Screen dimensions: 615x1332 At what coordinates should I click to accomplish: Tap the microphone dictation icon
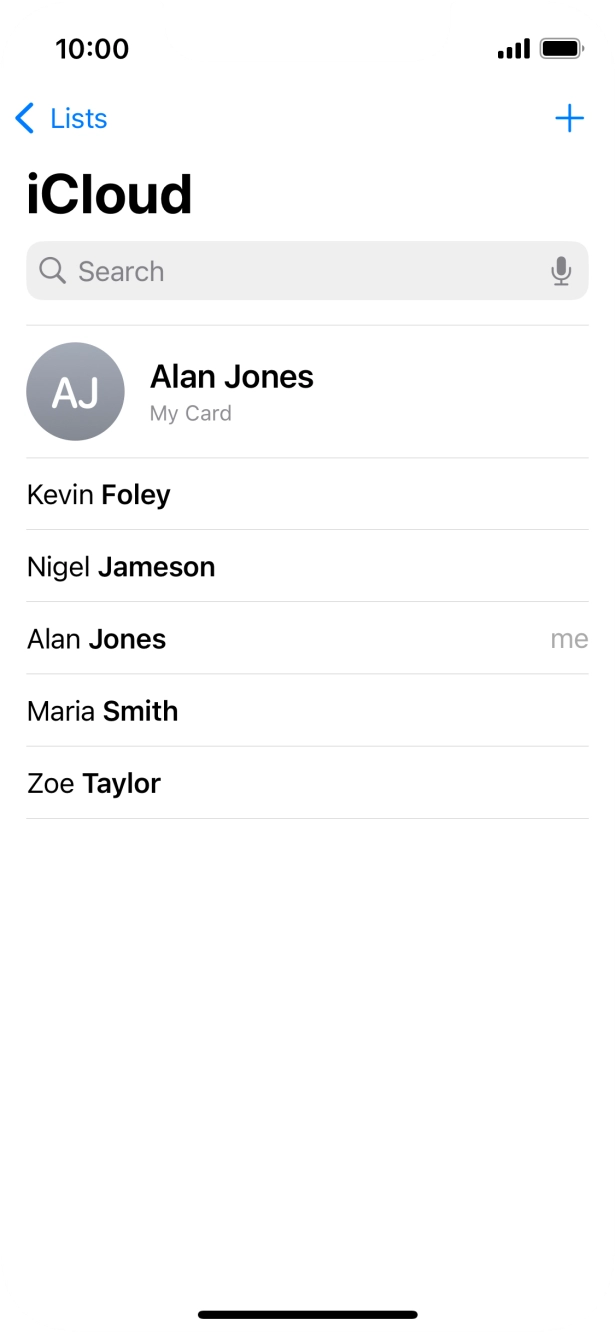tap(562, 271)
